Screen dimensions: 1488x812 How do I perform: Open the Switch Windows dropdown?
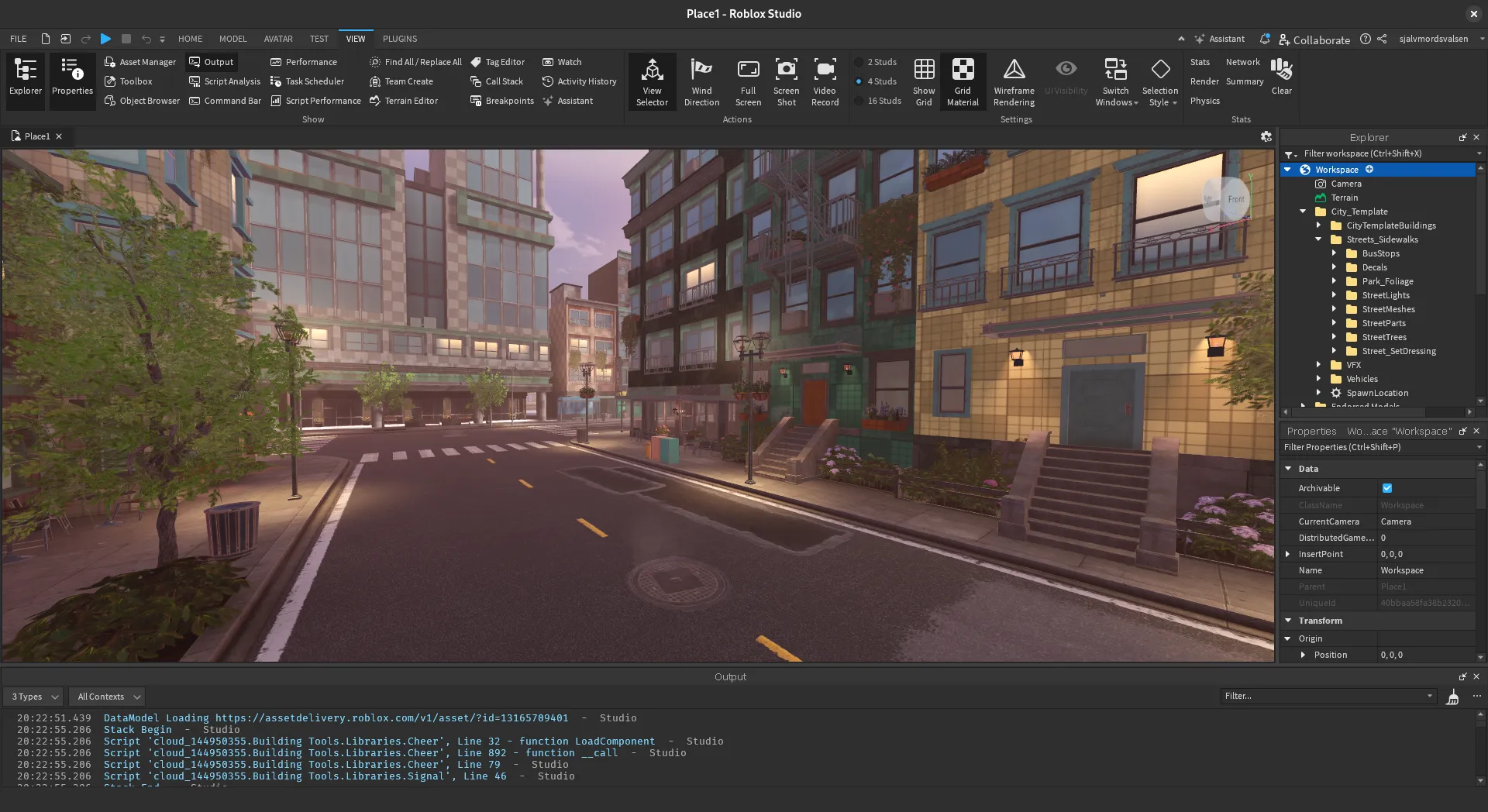coord(1116,81)
